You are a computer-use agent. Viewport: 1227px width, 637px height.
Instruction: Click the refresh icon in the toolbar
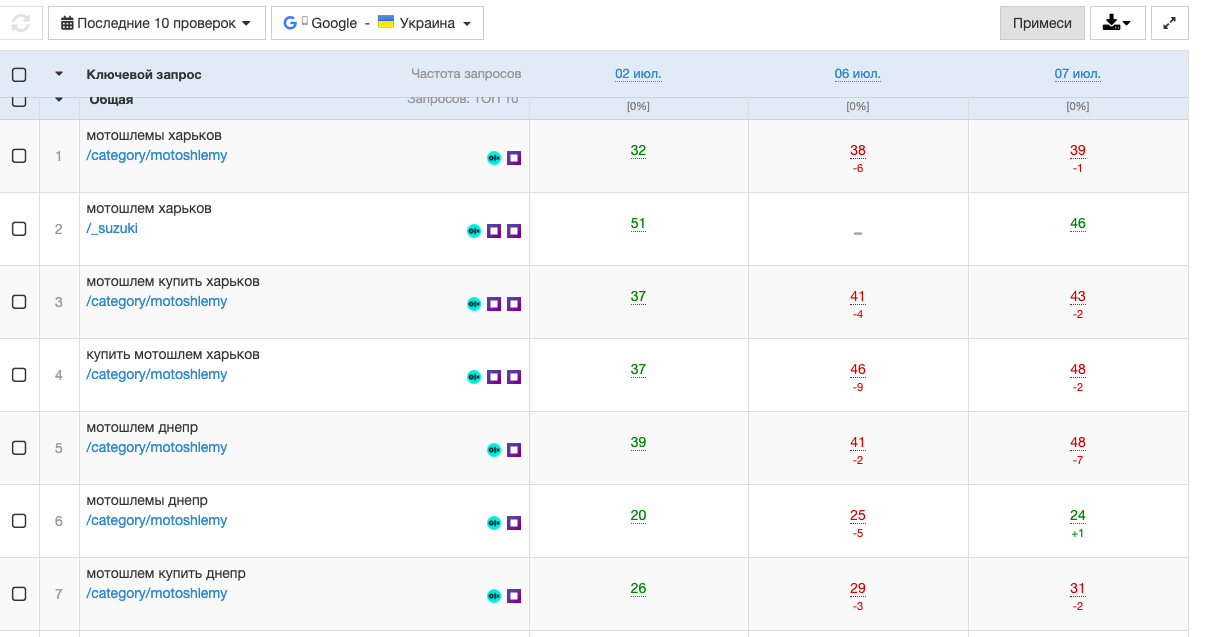pos(21,23)
